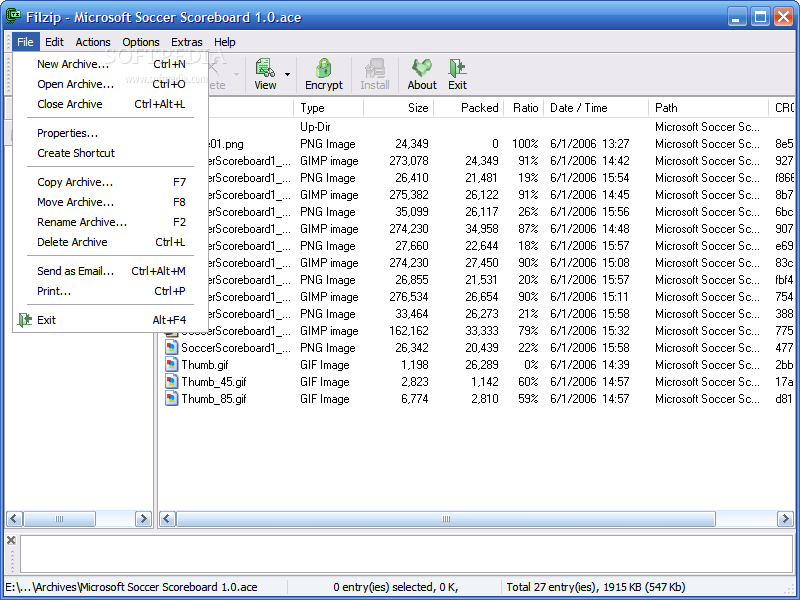The width and height of the screenshot is (800, 600).
Task: Click size value 273,078
Action: [409, 161]
